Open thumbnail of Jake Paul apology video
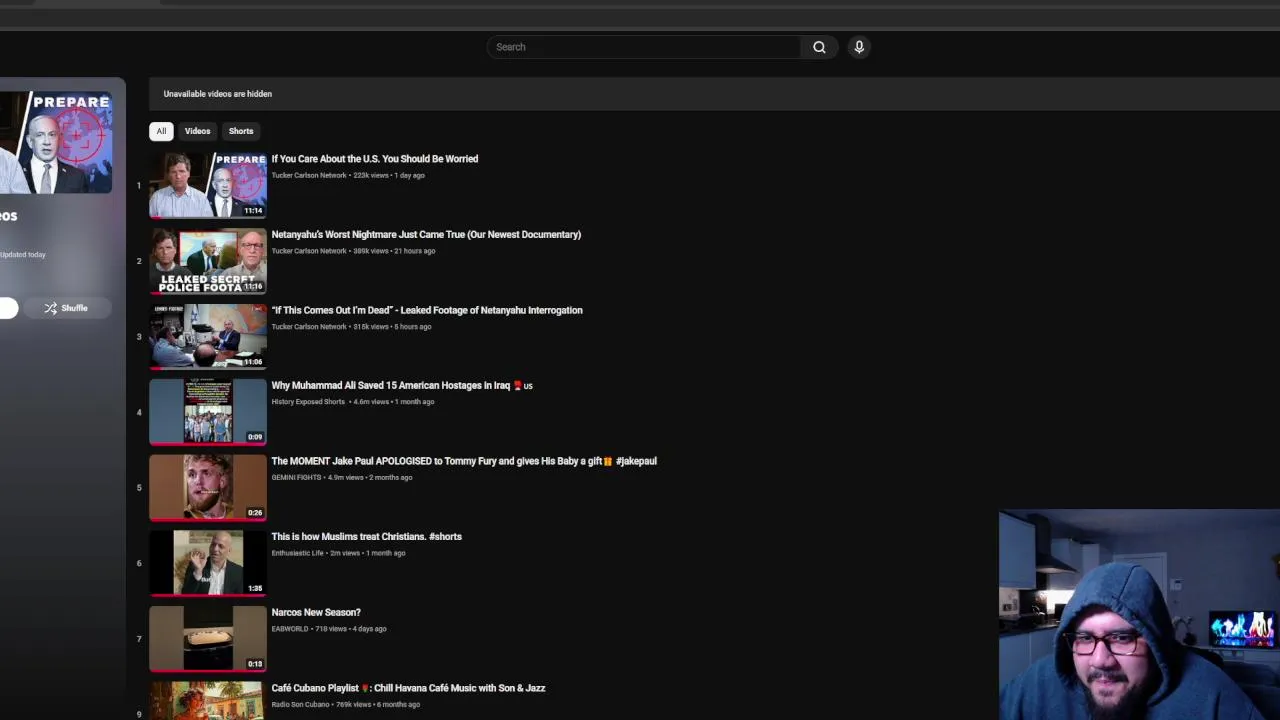Viewport: 1280px width, 720px height. point(208,488)
